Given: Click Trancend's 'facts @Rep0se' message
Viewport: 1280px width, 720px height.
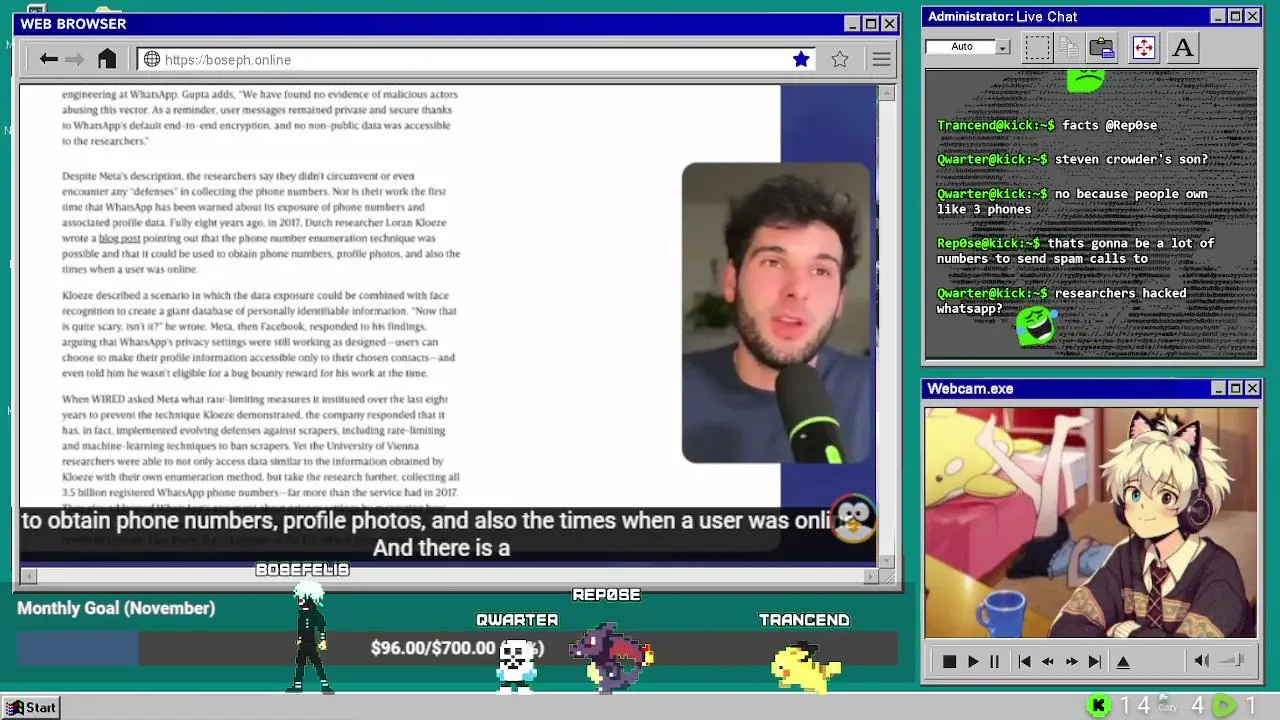Looking at the screenshot, I should click(1047, 125).
